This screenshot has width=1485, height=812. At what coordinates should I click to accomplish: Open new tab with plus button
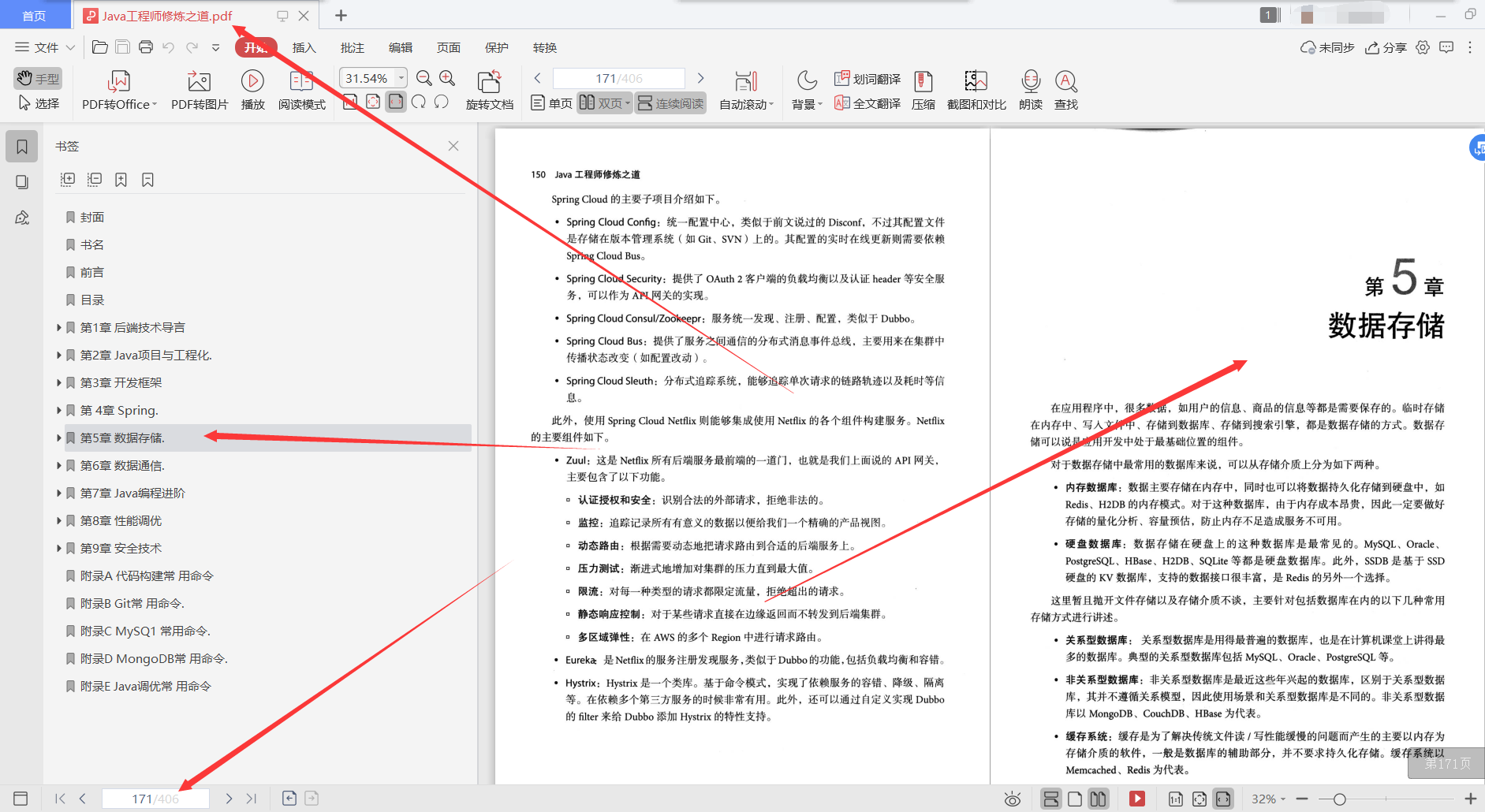click(x=341, y=15)
